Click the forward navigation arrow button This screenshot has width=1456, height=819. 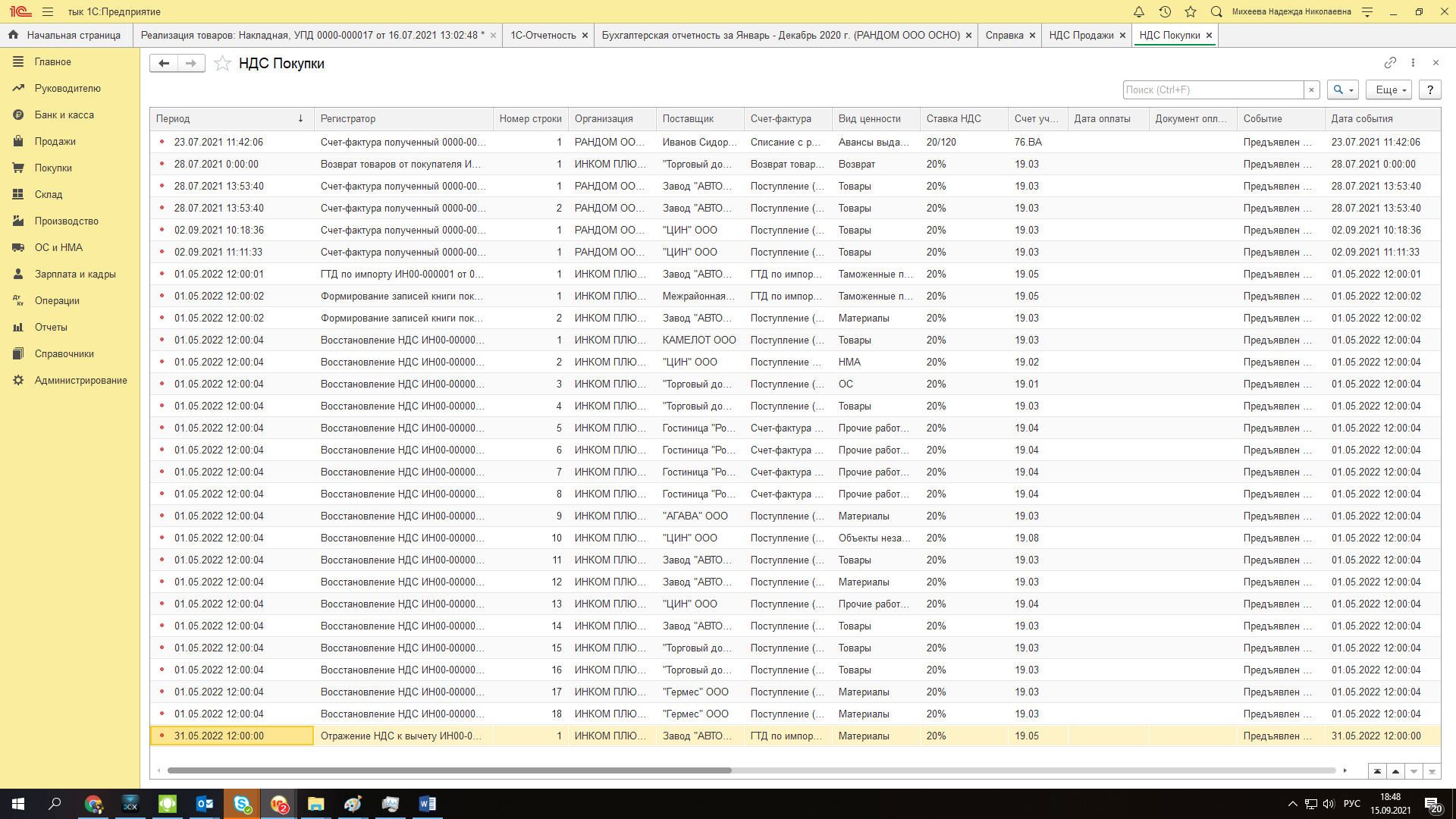click(x=191, y=64)
